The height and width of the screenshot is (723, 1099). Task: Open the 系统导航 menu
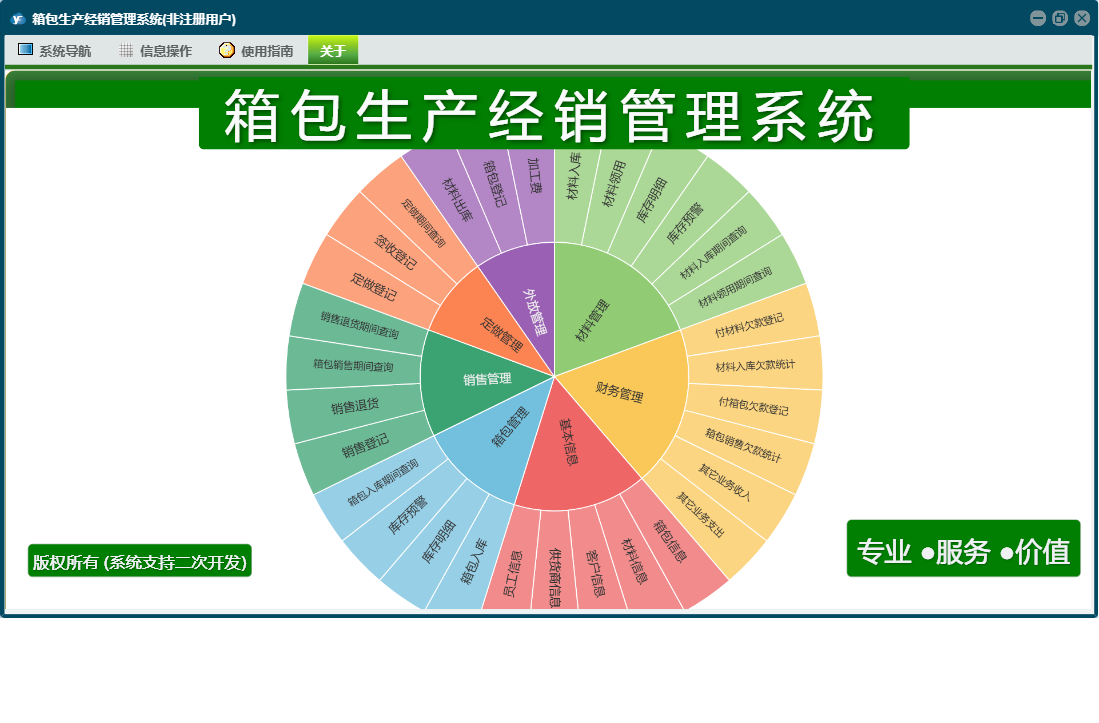55,50
